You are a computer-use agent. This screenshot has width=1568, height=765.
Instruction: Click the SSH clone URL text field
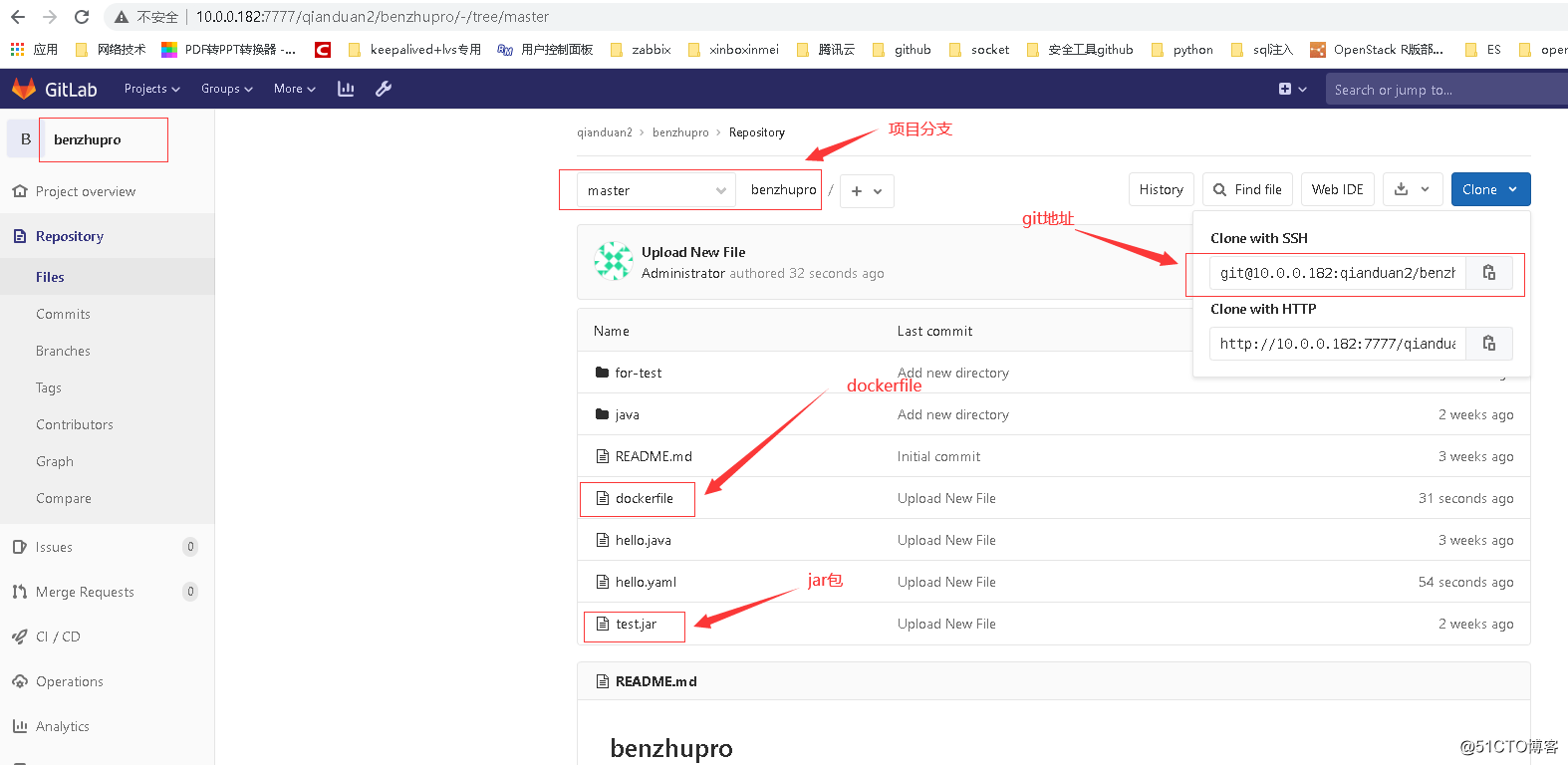(1338, 273)
